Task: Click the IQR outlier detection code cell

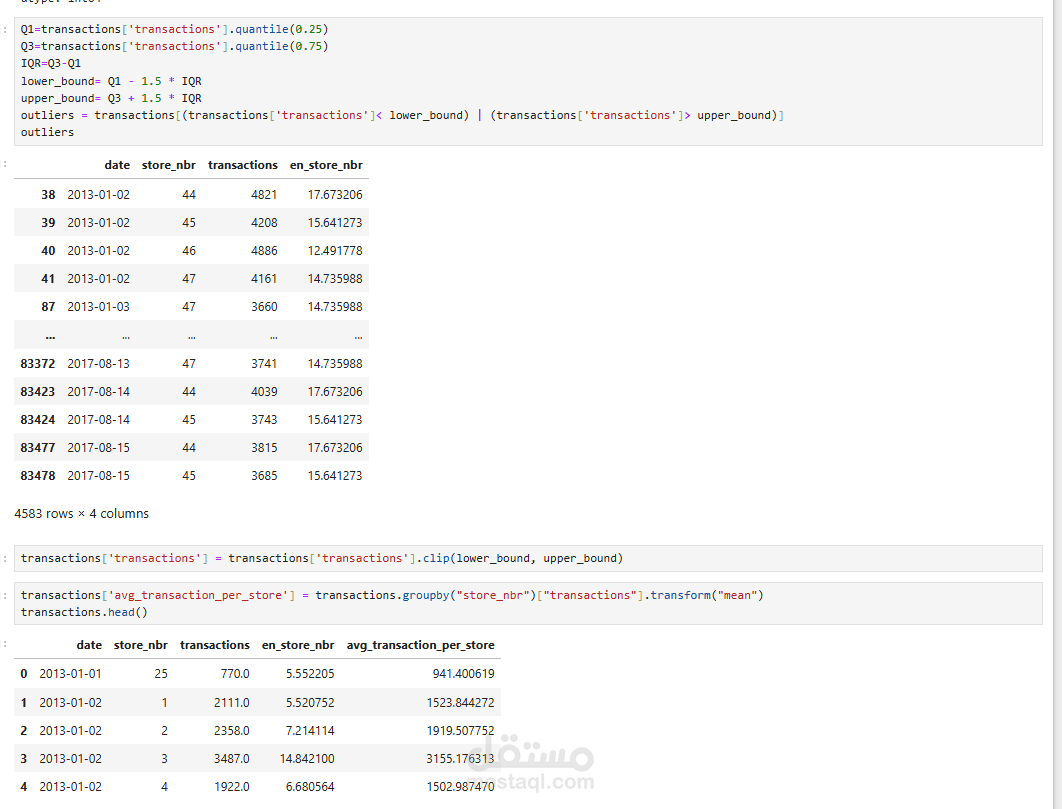Action: pos(528,81)
